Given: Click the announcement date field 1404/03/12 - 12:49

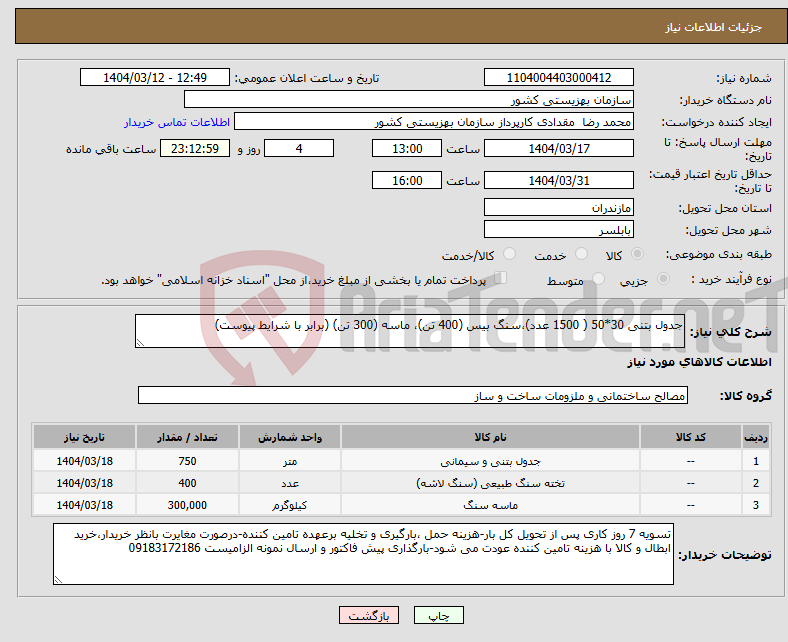Looking at the screenshot, I should pos(155,77).
